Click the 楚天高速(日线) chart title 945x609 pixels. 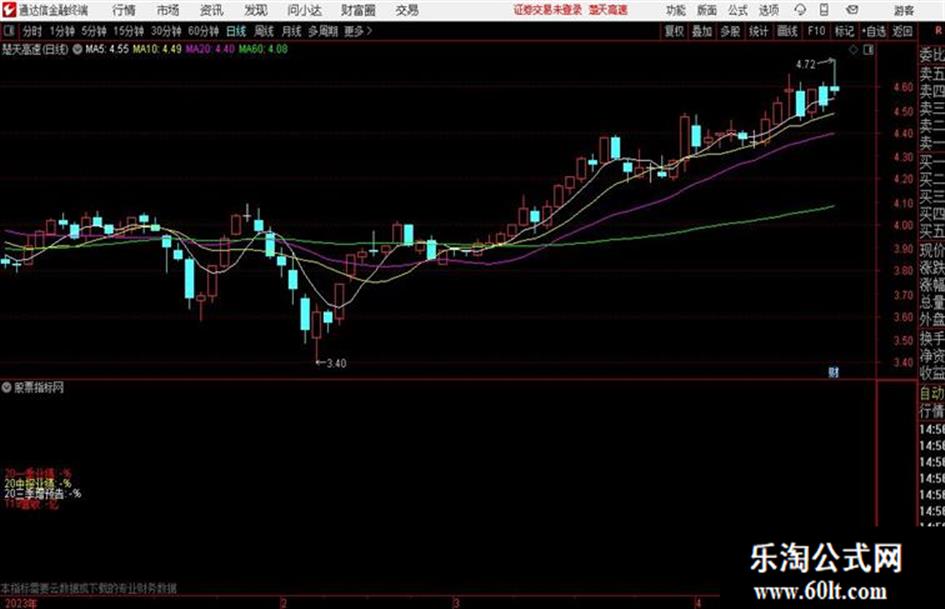35,49
